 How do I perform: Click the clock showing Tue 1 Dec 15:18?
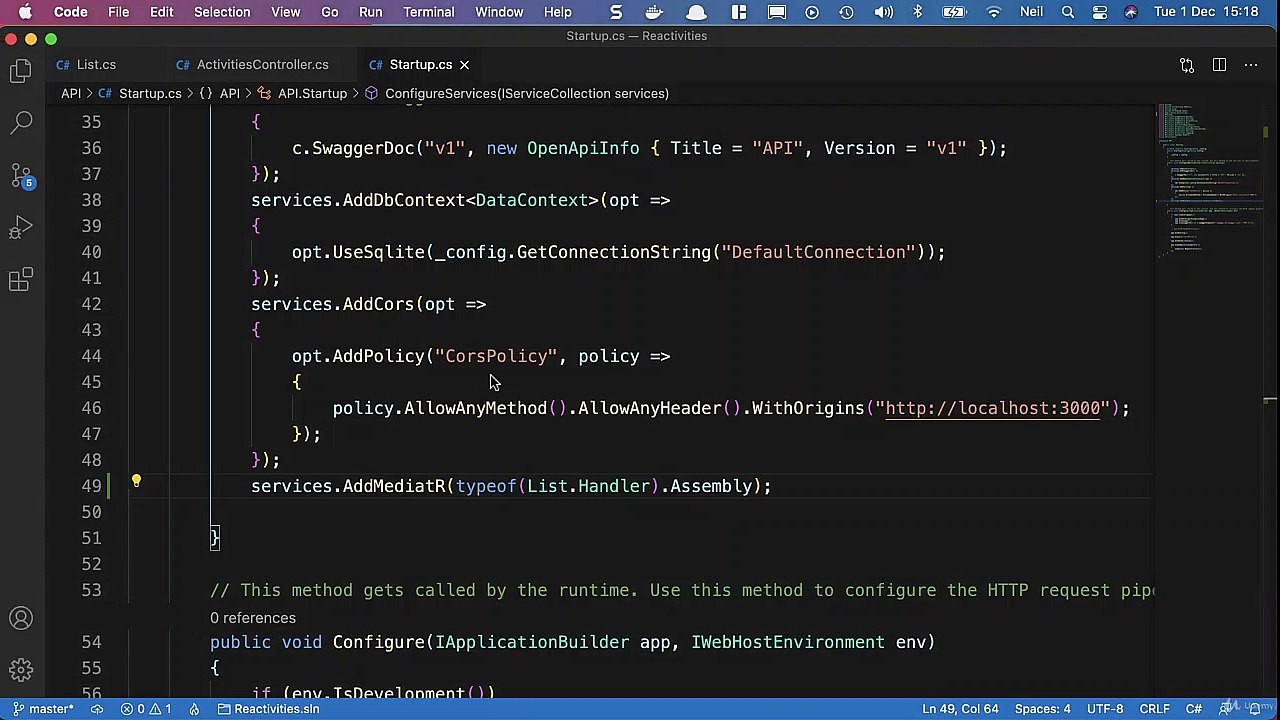point(1206,12)
